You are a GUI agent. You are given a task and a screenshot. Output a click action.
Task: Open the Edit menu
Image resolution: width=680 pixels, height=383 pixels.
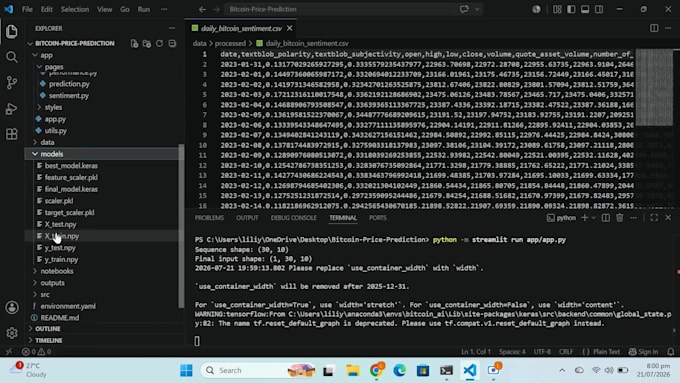click(x=46, y=9)
